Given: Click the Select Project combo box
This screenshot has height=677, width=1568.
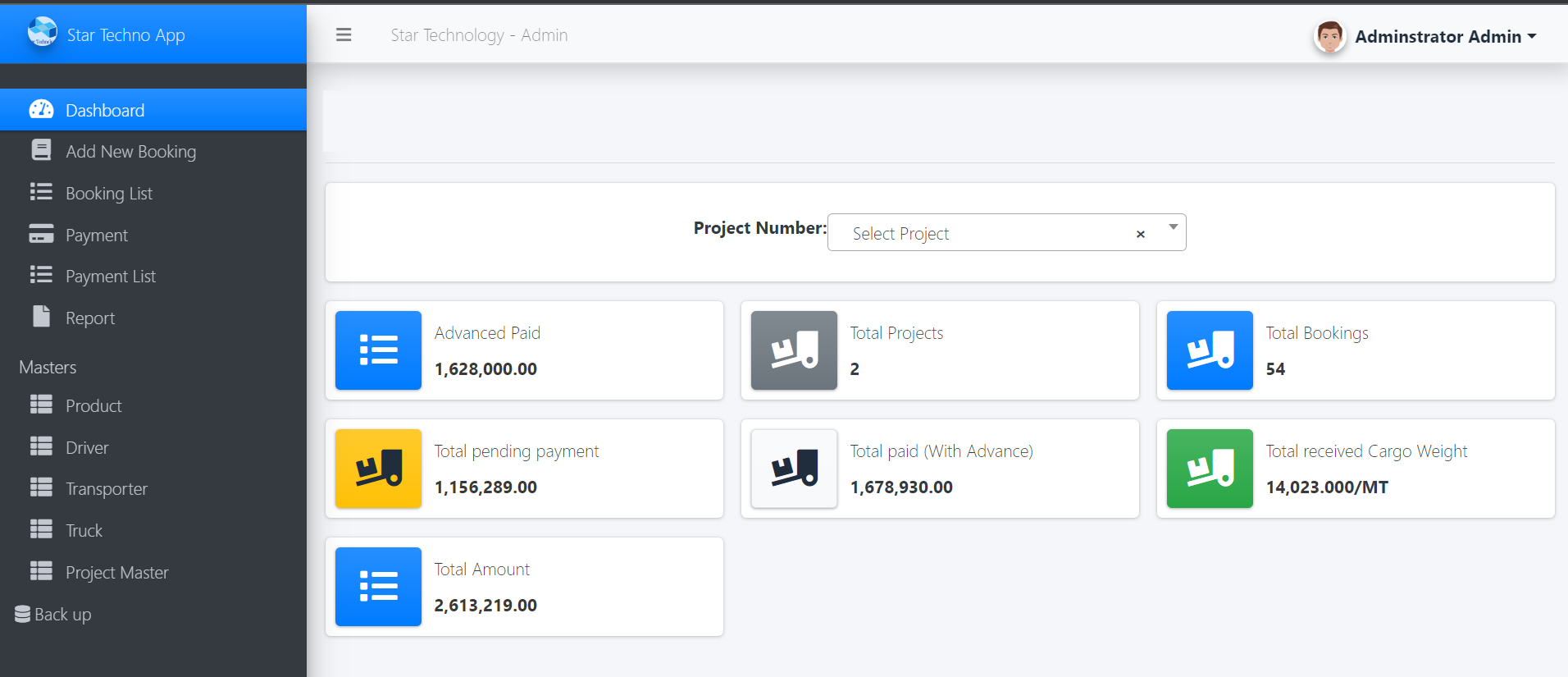Looking at the screenshot, I should tap(1006, 232).
